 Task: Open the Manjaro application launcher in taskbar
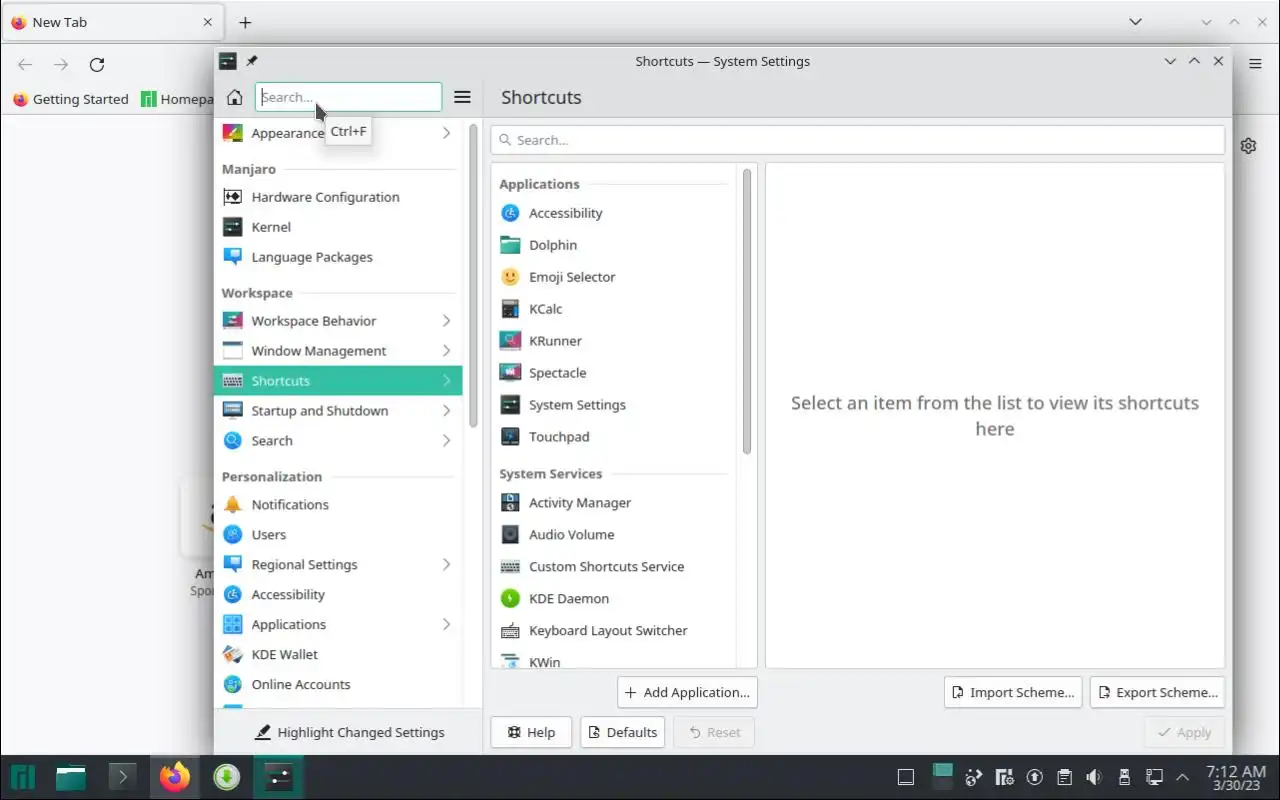coord(22,777)
